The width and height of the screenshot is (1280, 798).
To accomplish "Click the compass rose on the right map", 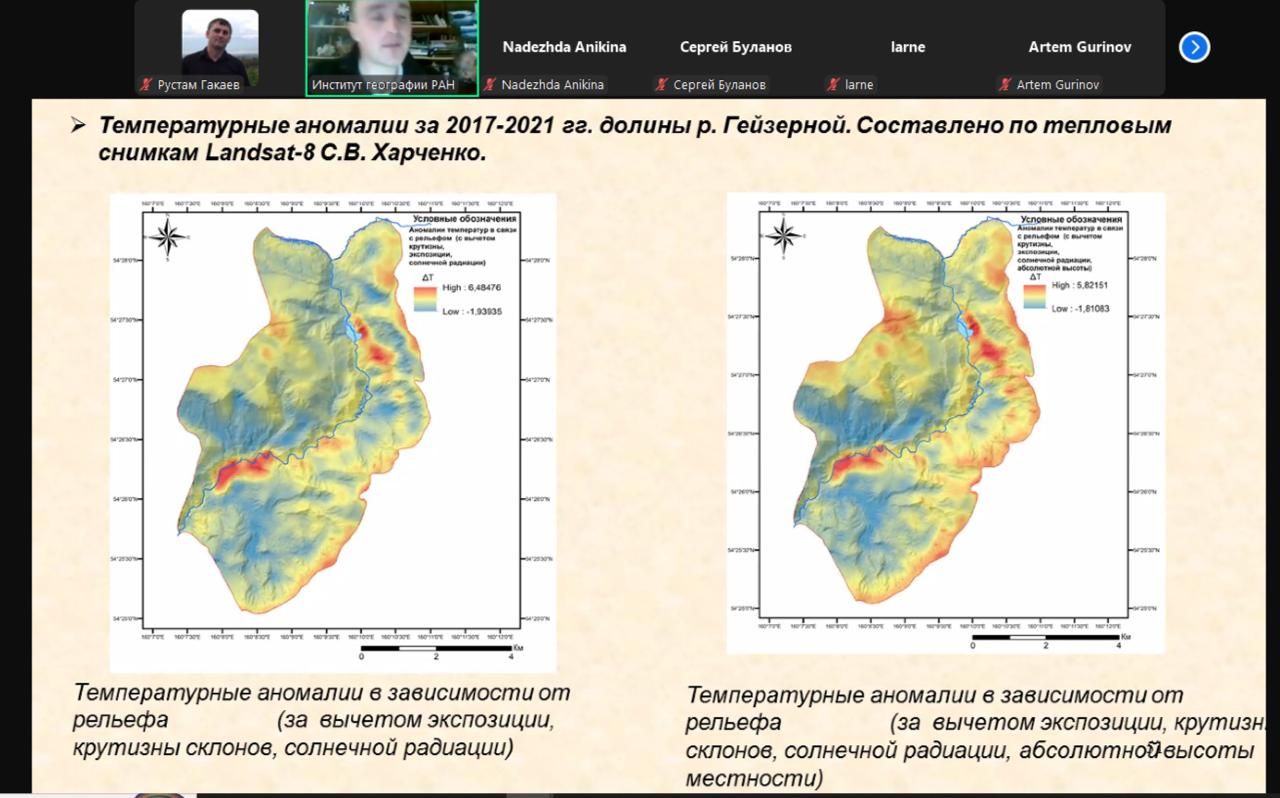I will [785, 235].
